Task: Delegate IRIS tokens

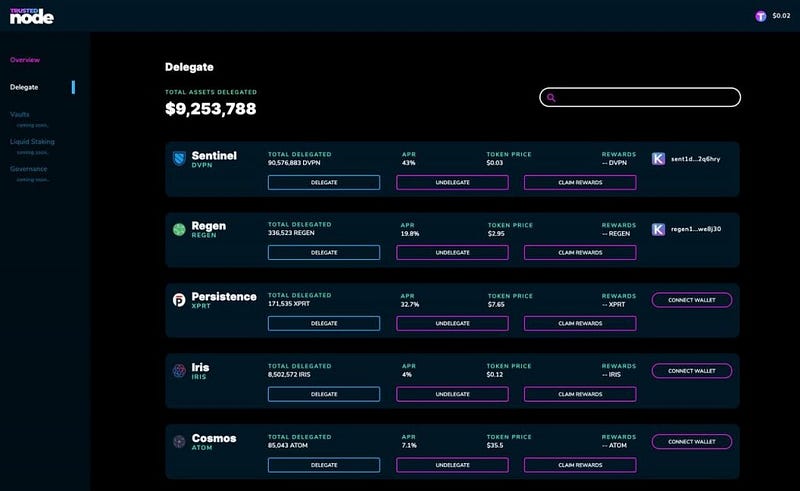Action: click(324, 394)
